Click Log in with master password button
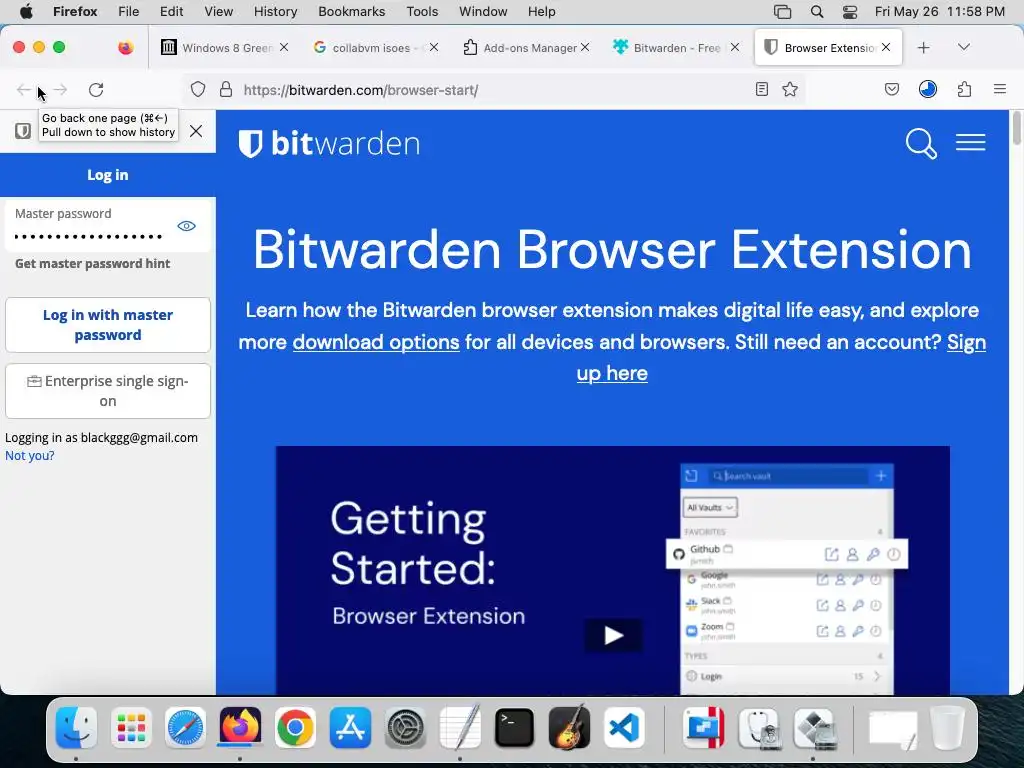 tap(108, 325)
